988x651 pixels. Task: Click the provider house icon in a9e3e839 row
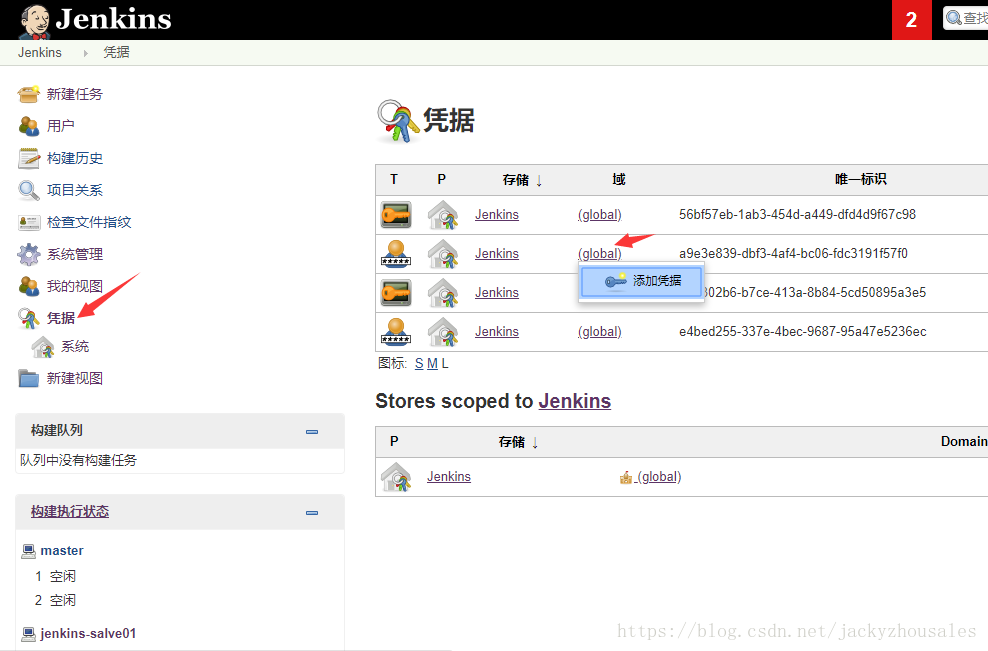click(x=443, y=254)
